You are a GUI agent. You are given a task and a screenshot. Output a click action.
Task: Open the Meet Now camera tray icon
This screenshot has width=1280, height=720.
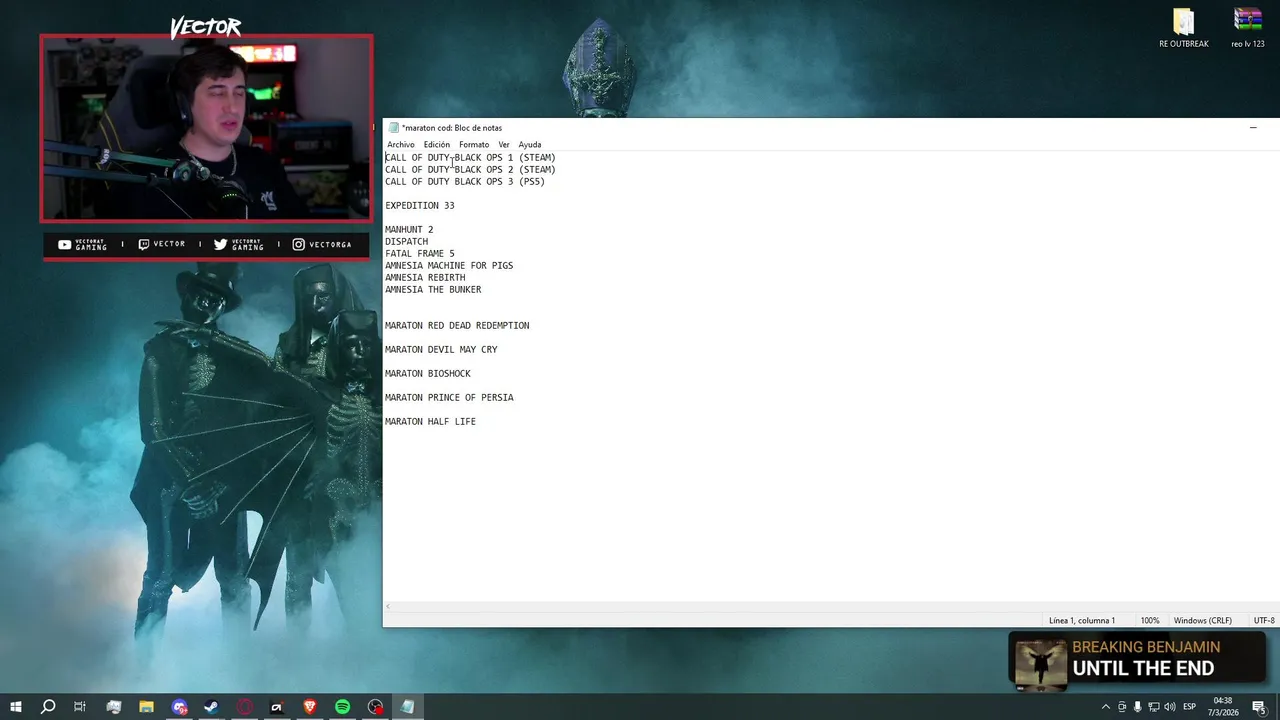pos(1122,707)
